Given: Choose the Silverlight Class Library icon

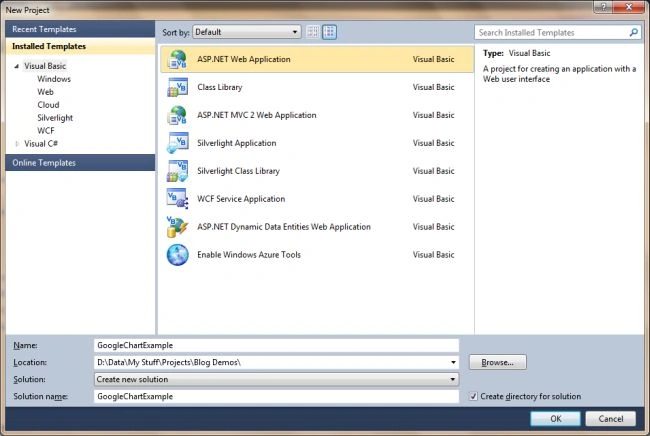Looking at the screenshot, I should (x=177, y=171).
